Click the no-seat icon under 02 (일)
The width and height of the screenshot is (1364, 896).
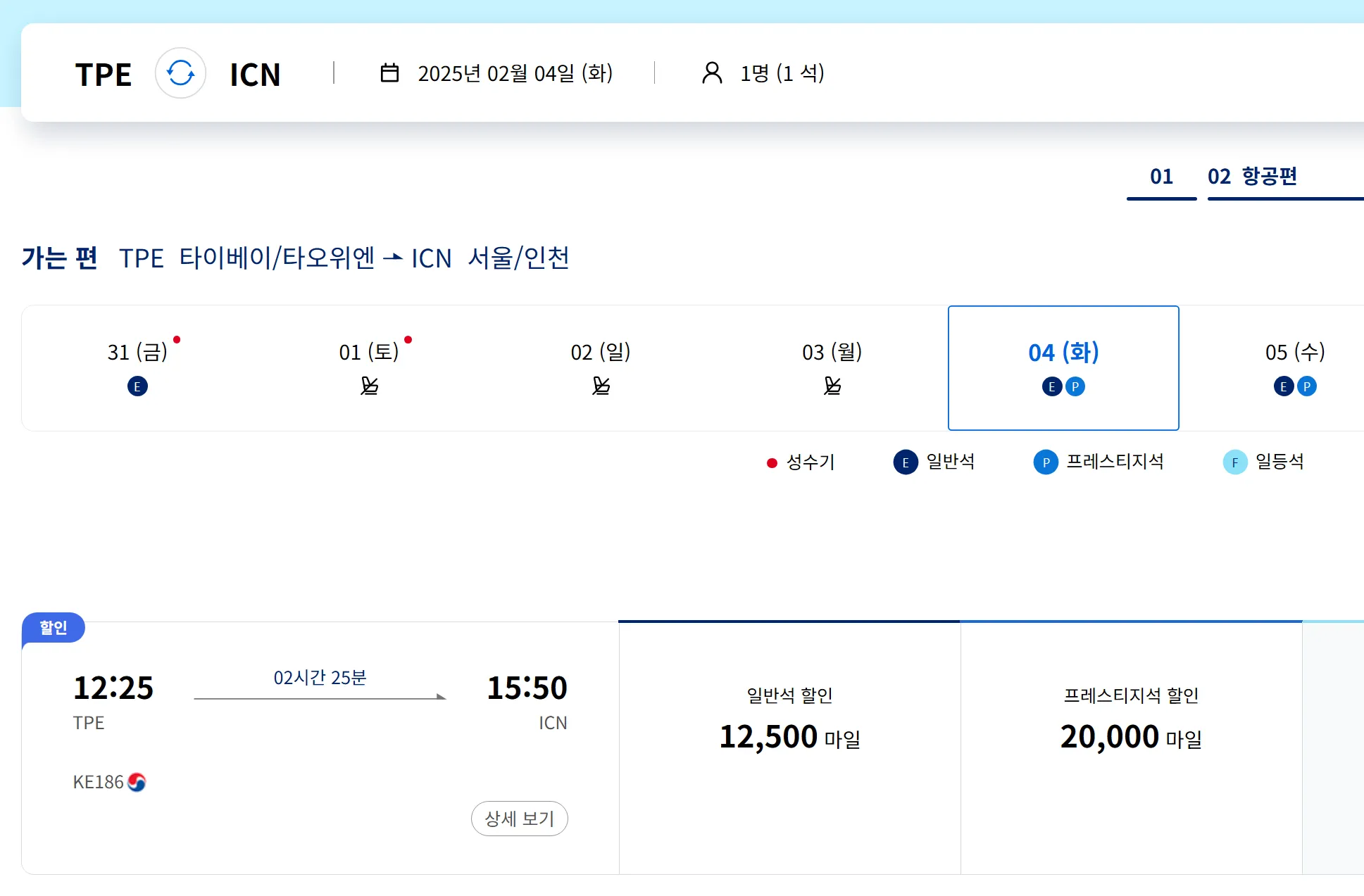[x=601, y=386]
